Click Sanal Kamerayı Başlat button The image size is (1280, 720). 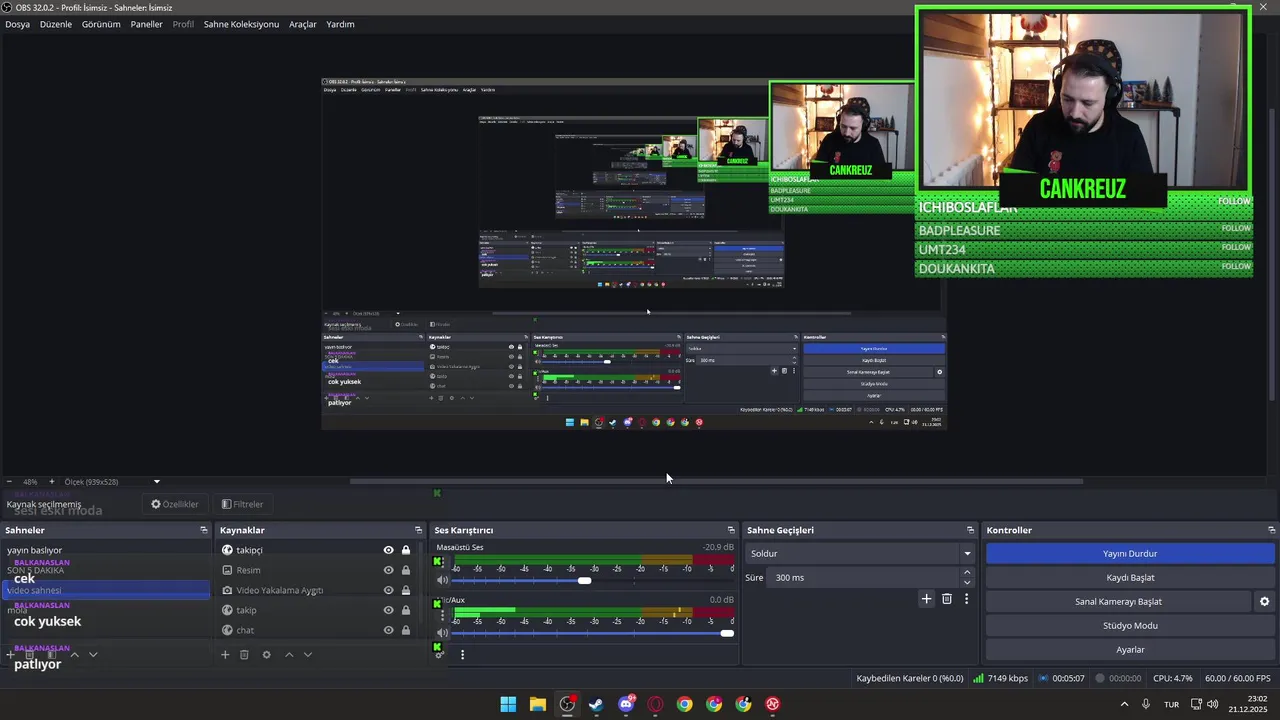pyautogui.click(x=1118, y=602)
